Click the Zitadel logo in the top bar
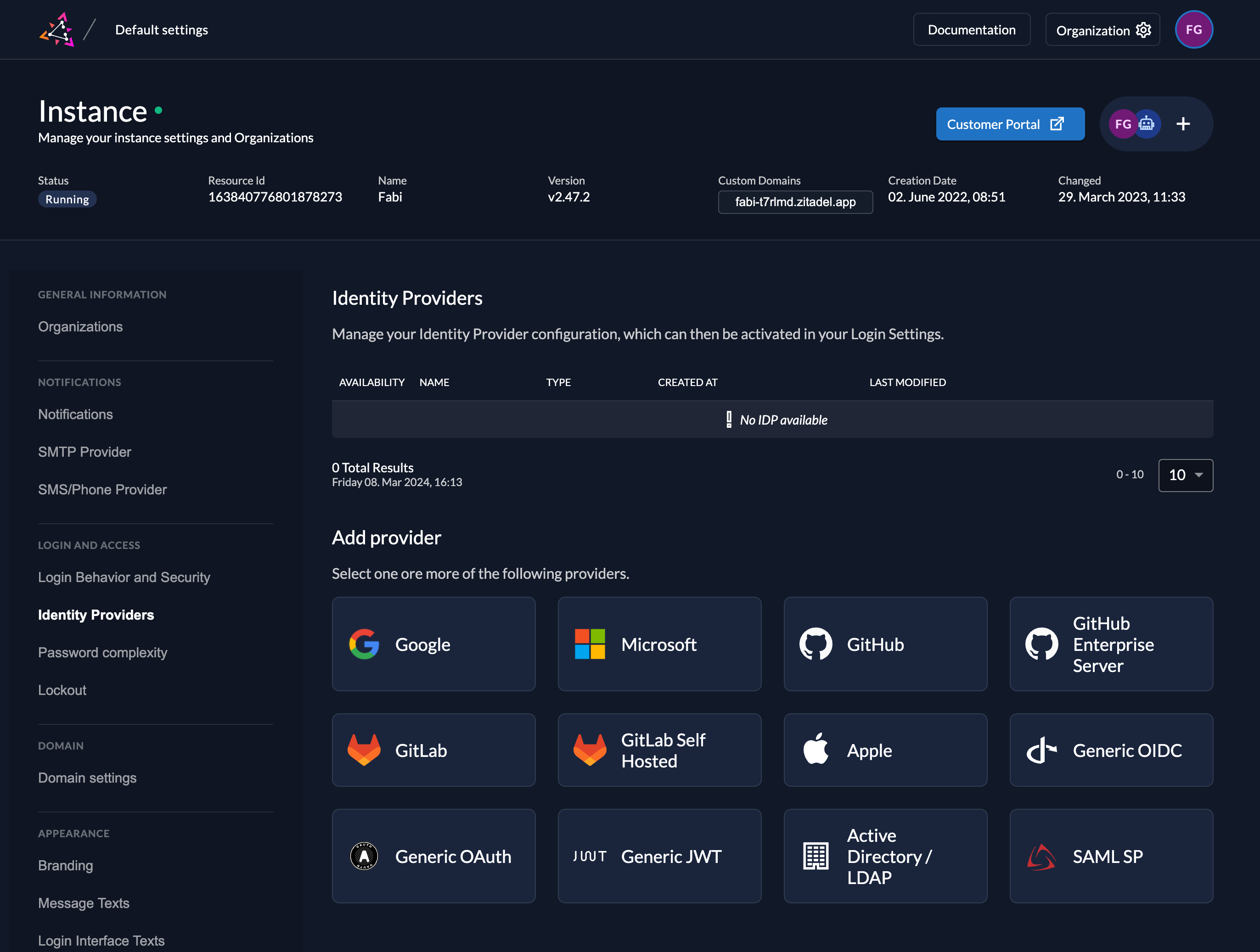This screenshot has height=952, width=1260. tap(57, 30)
